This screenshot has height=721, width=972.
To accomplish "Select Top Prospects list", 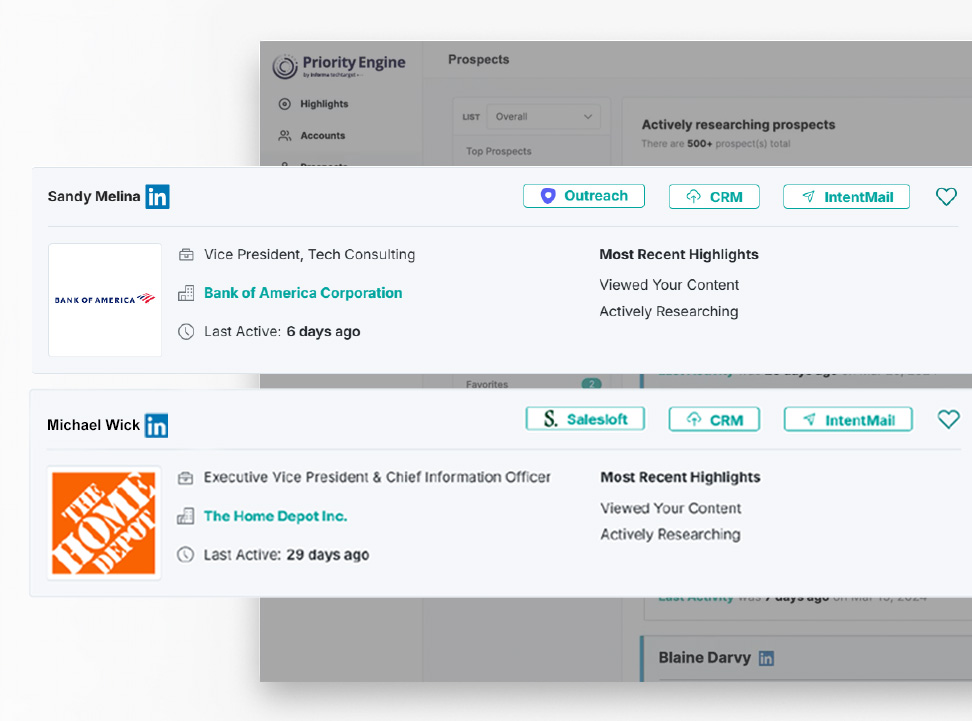I will (499, 151).
